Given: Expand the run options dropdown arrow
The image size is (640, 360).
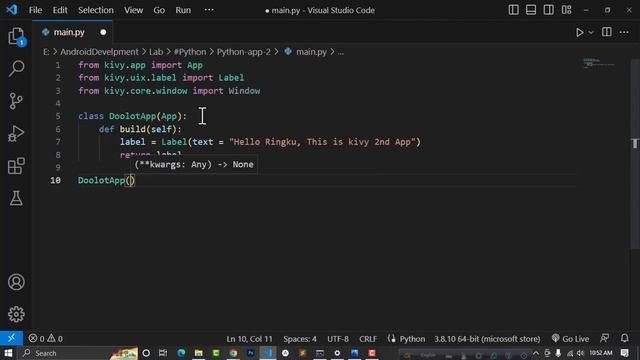Looking at the screenshot, I should tap(591, 32).
